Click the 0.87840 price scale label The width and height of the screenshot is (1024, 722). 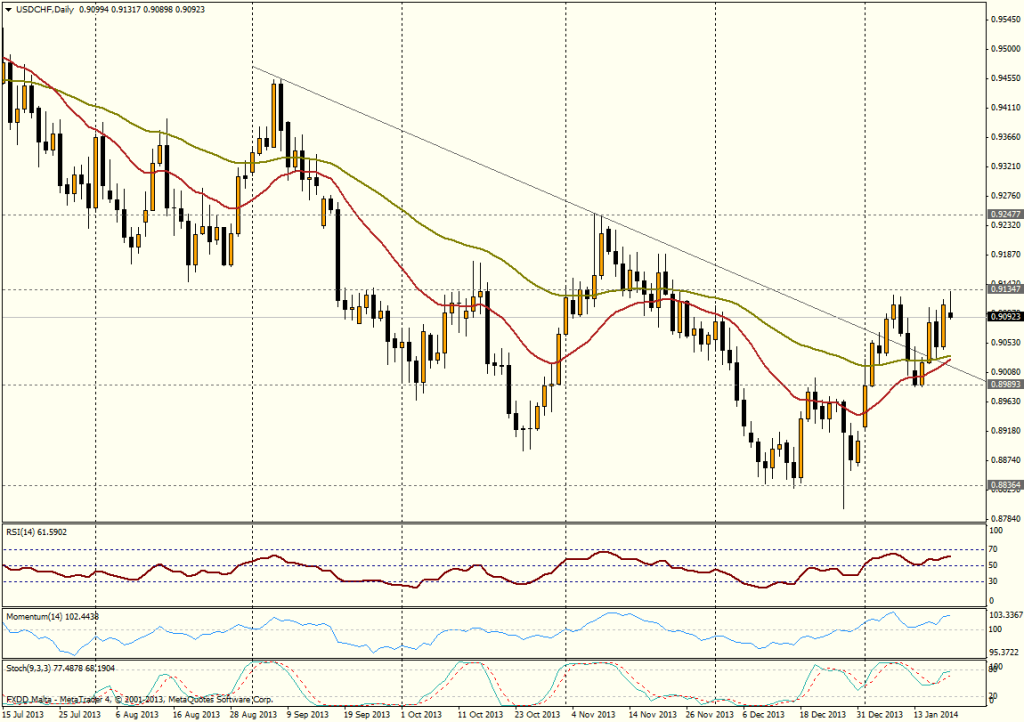[1003, 518]
